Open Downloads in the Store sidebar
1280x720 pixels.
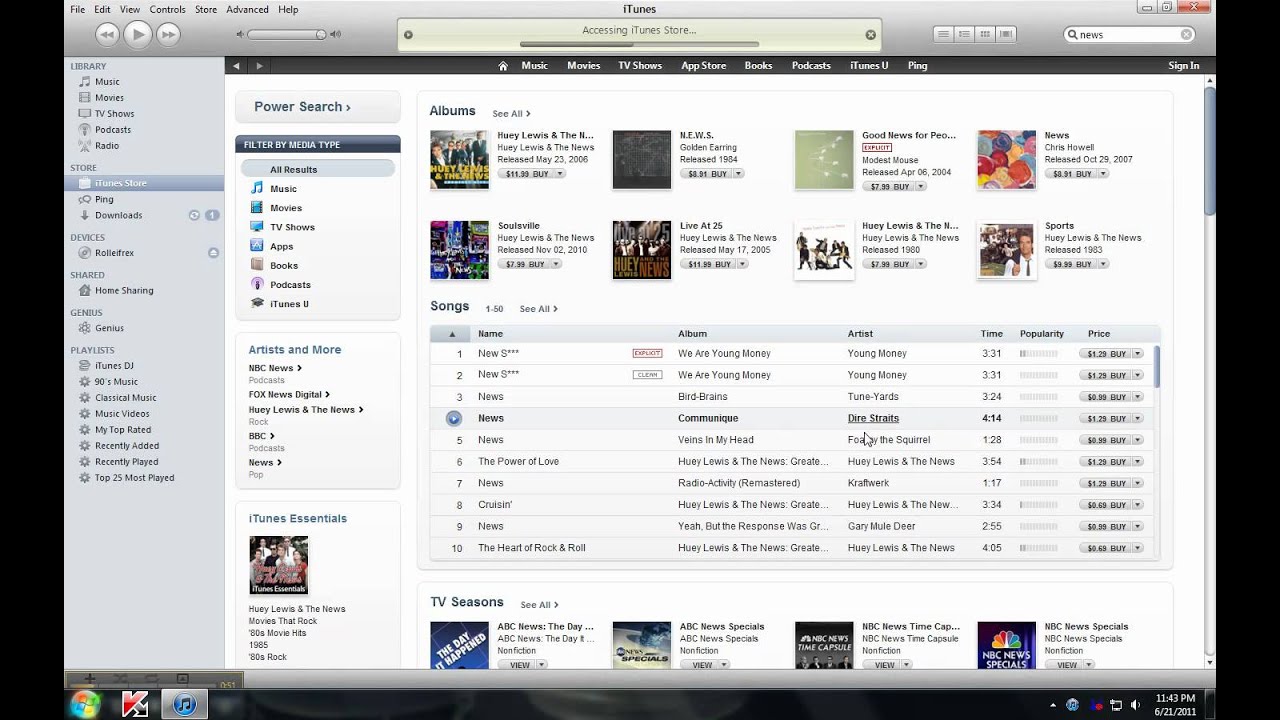(118, 215)
